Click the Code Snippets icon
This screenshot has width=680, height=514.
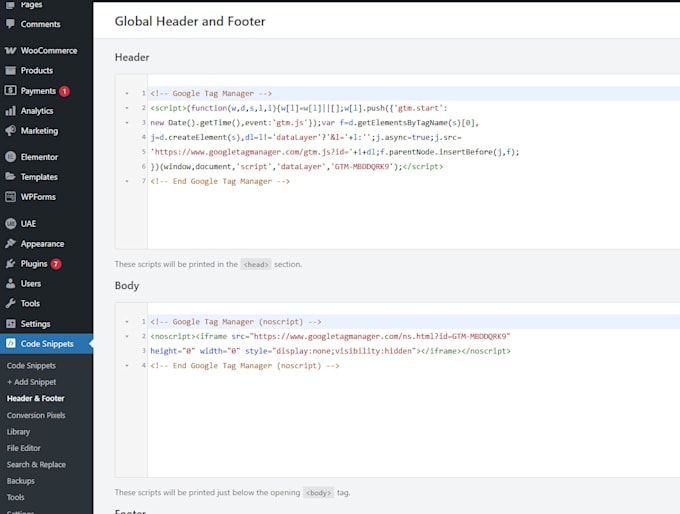(10, 344)
